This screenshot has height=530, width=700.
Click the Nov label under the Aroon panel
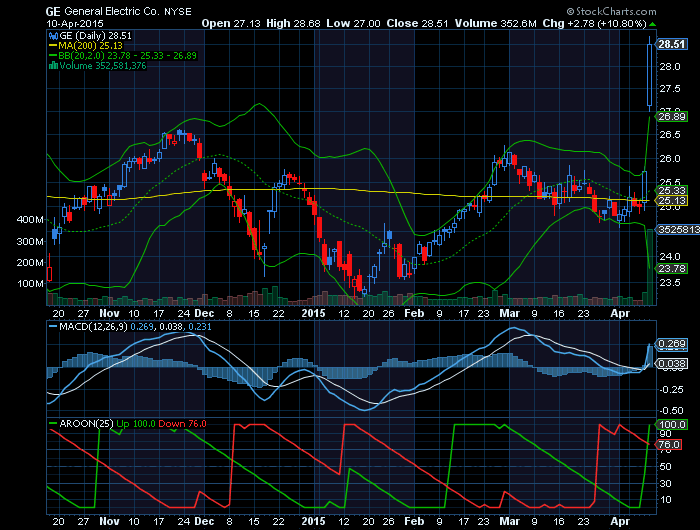tap(109, 521)
